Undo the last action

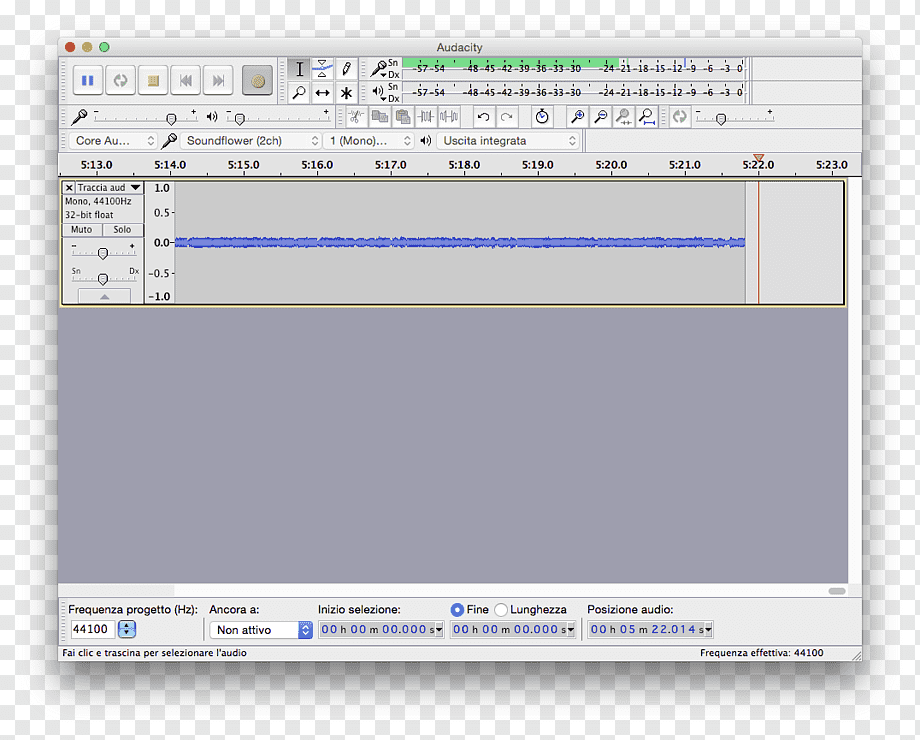pos(484,117)
